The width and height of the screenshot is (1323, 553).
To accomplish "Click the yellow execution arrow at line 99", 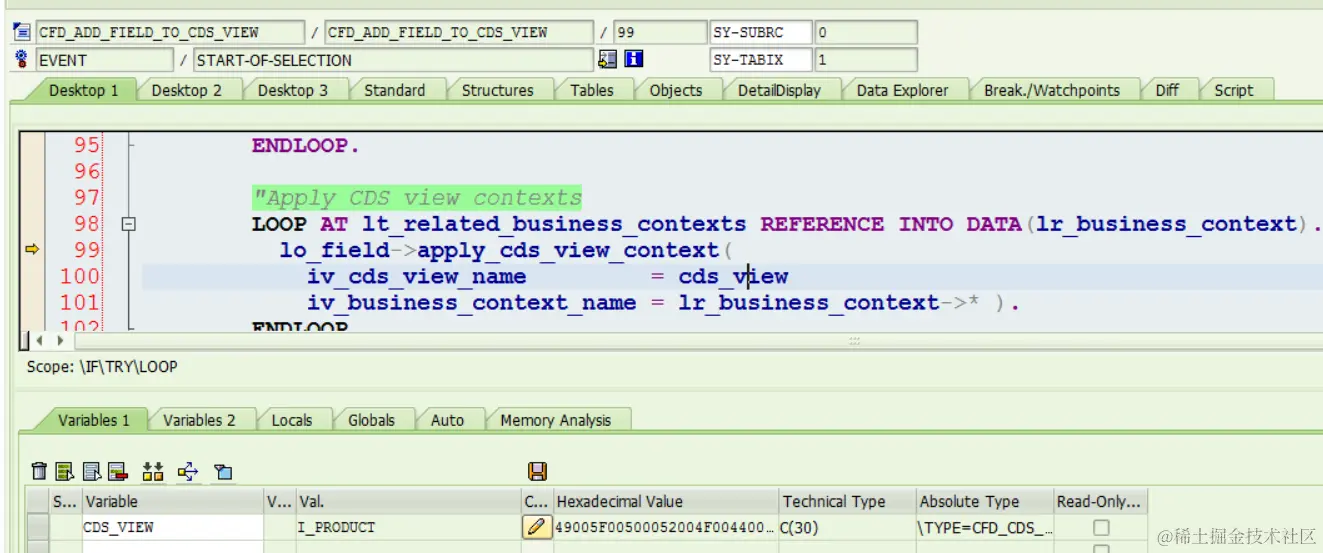I will tap(32, 250).
